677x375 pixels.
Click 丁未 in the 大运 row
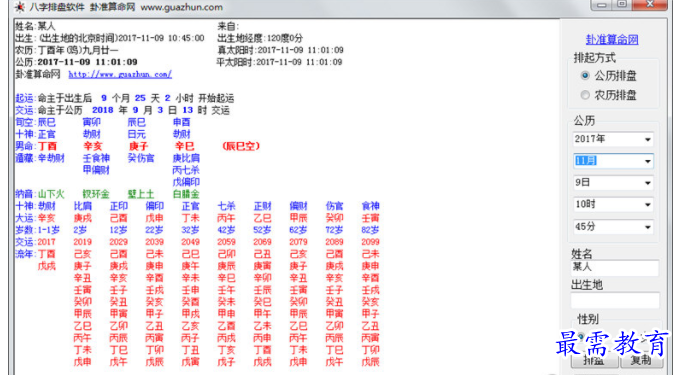tap(190, 218)
